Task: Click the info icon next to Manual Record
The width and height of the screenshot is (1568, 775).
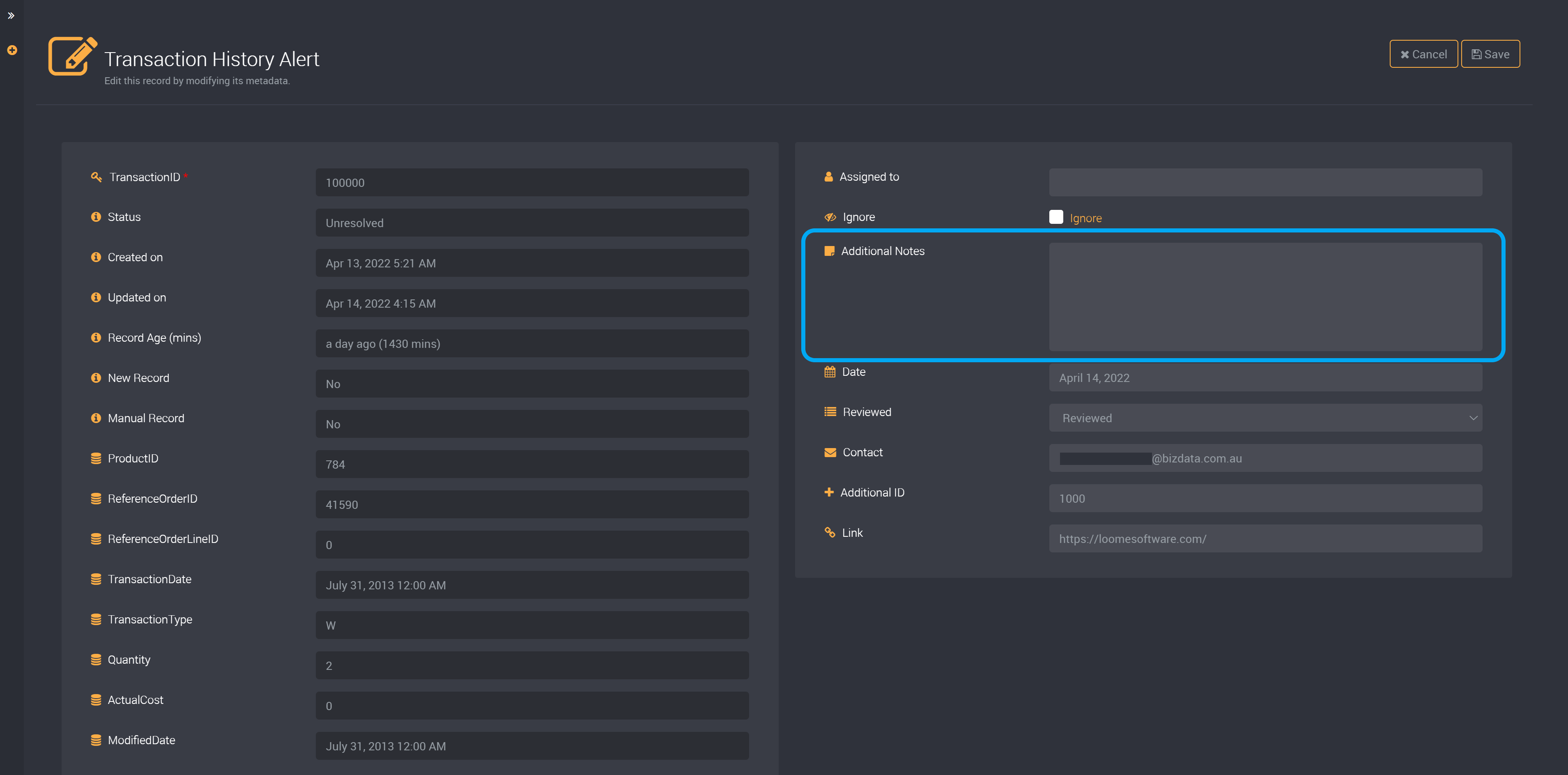Action: [96, 418]
